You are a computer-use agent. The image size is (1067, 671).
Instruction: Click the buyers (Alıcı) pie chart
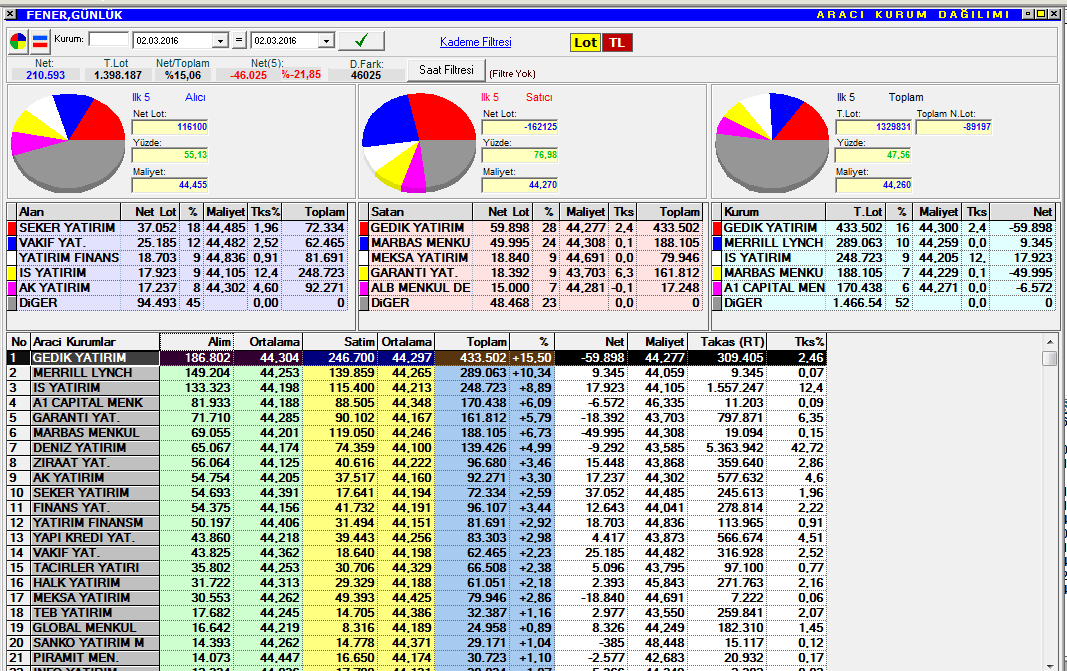(x=68, y=141)
